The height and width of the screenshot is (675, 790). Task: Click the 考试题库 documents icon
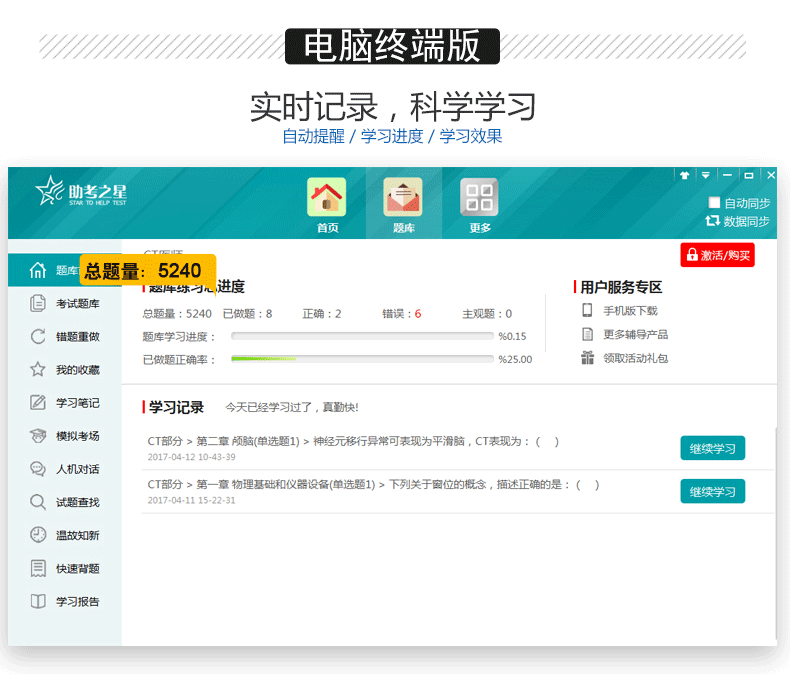[x=38, y=303]
